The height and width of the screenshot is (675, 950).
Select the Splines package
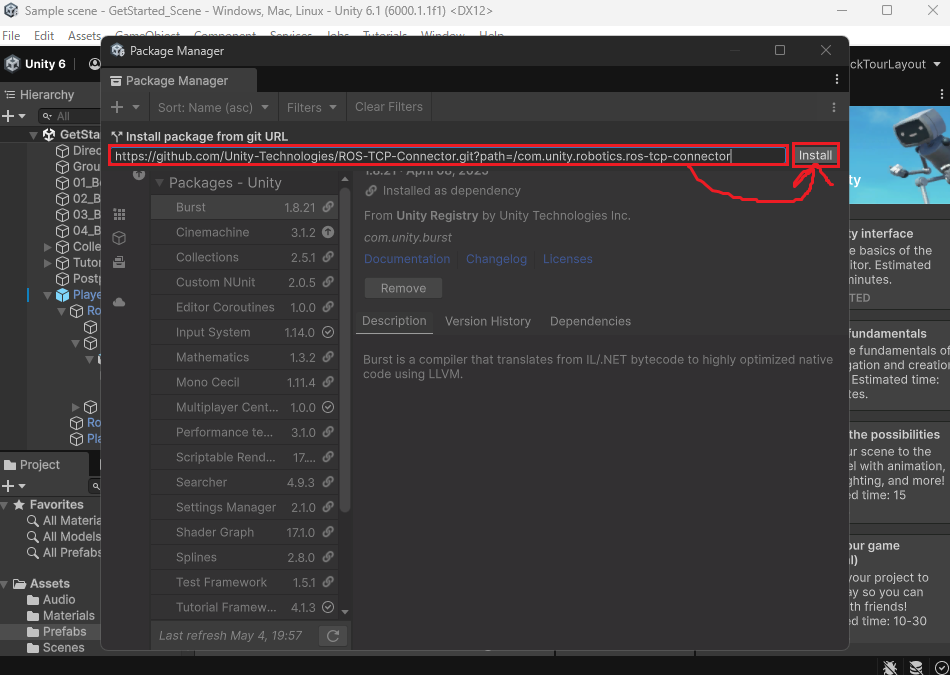244,557
